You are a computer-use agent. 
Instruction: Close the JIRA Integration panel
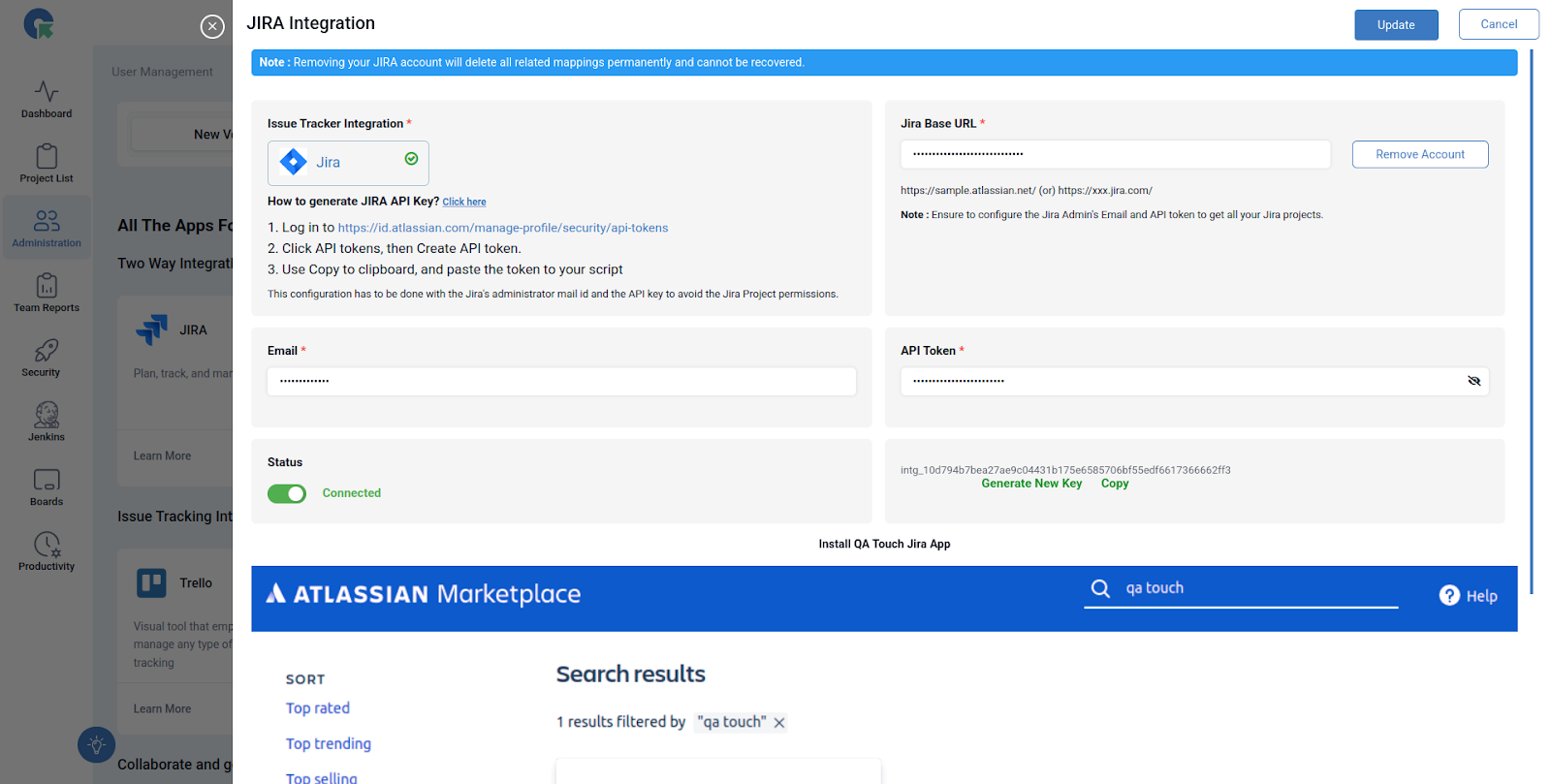click(212, 27)
